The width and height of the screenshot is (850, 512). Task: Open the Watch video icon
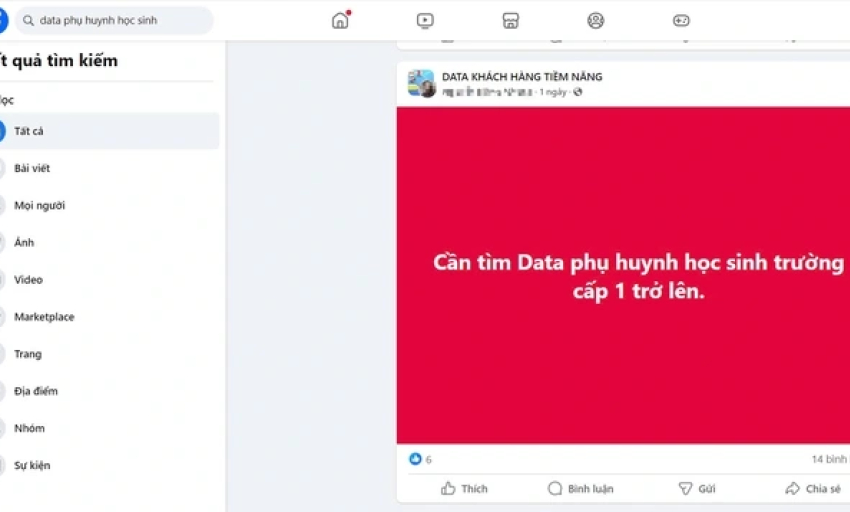click(425, 21)
